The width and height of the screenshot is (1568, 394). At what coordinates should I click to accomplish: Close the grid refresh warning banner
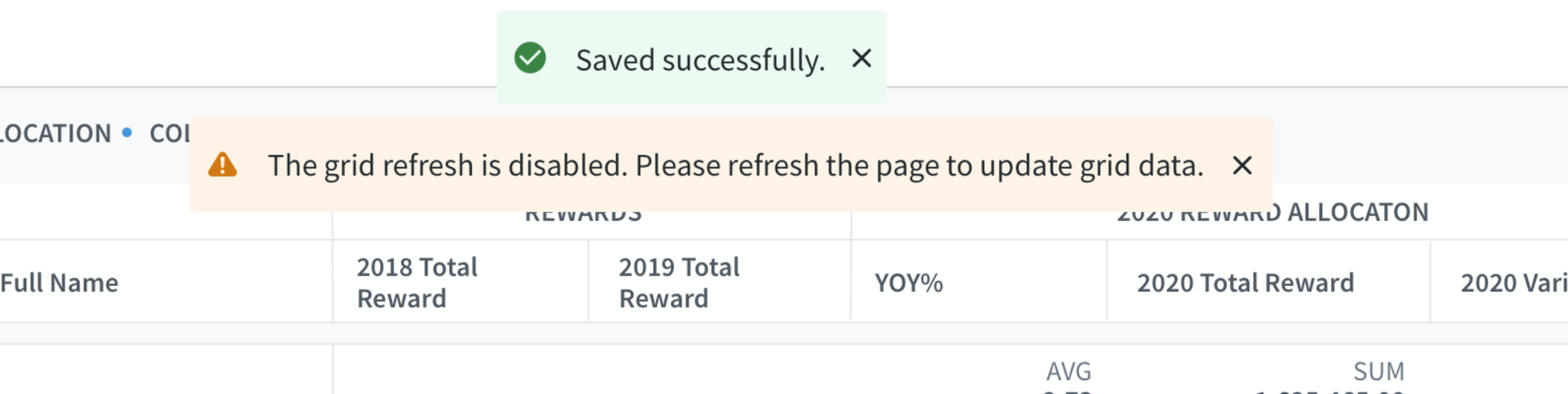[x=1242, y=166]
